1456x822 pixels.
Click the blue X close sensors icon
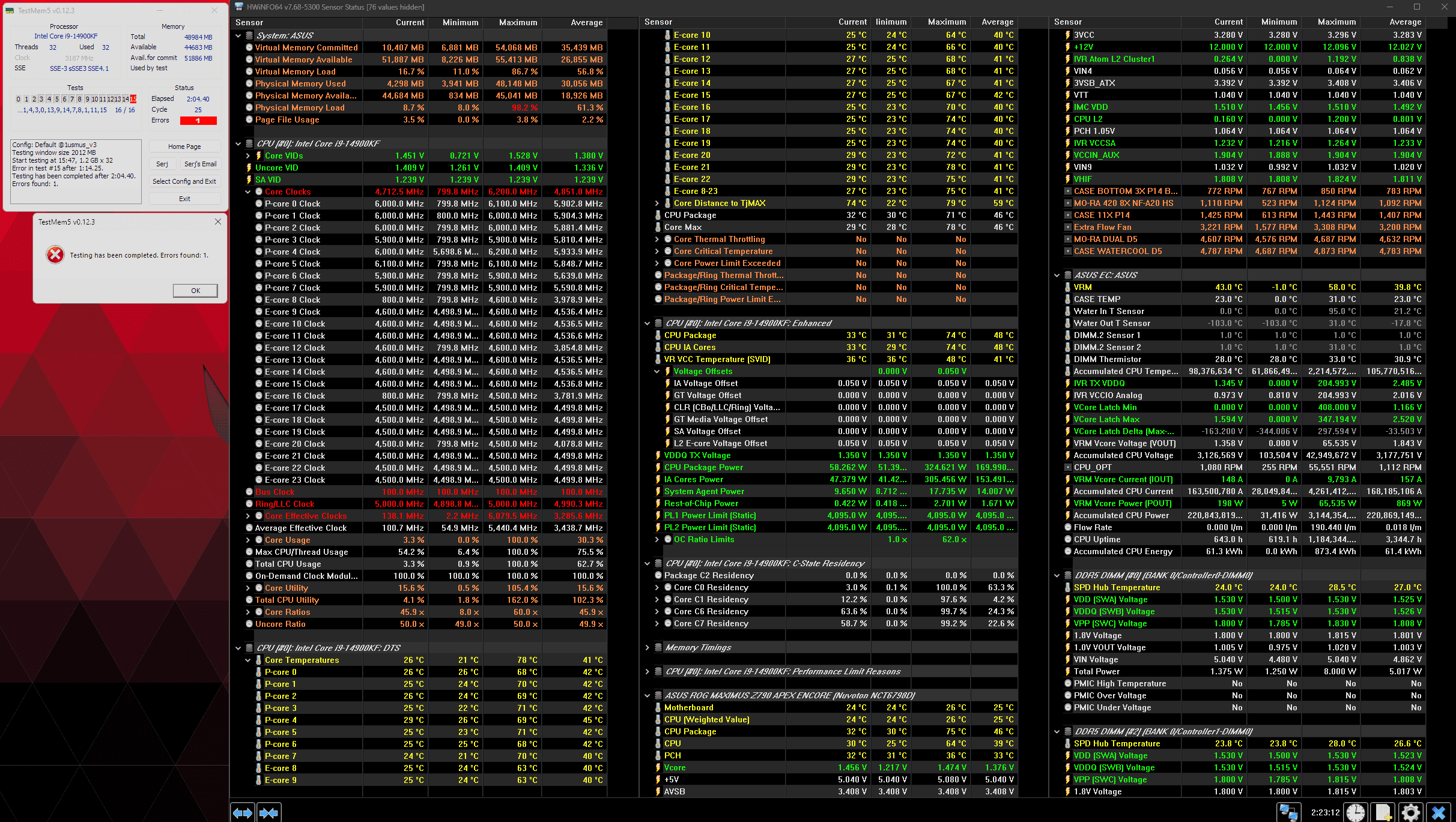(x=1439, y=812)
